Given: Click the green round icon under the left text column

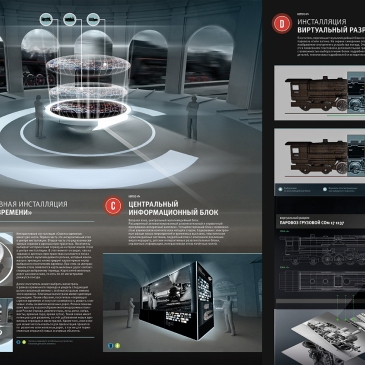Looking at the screenshot, I should (24, 342).
